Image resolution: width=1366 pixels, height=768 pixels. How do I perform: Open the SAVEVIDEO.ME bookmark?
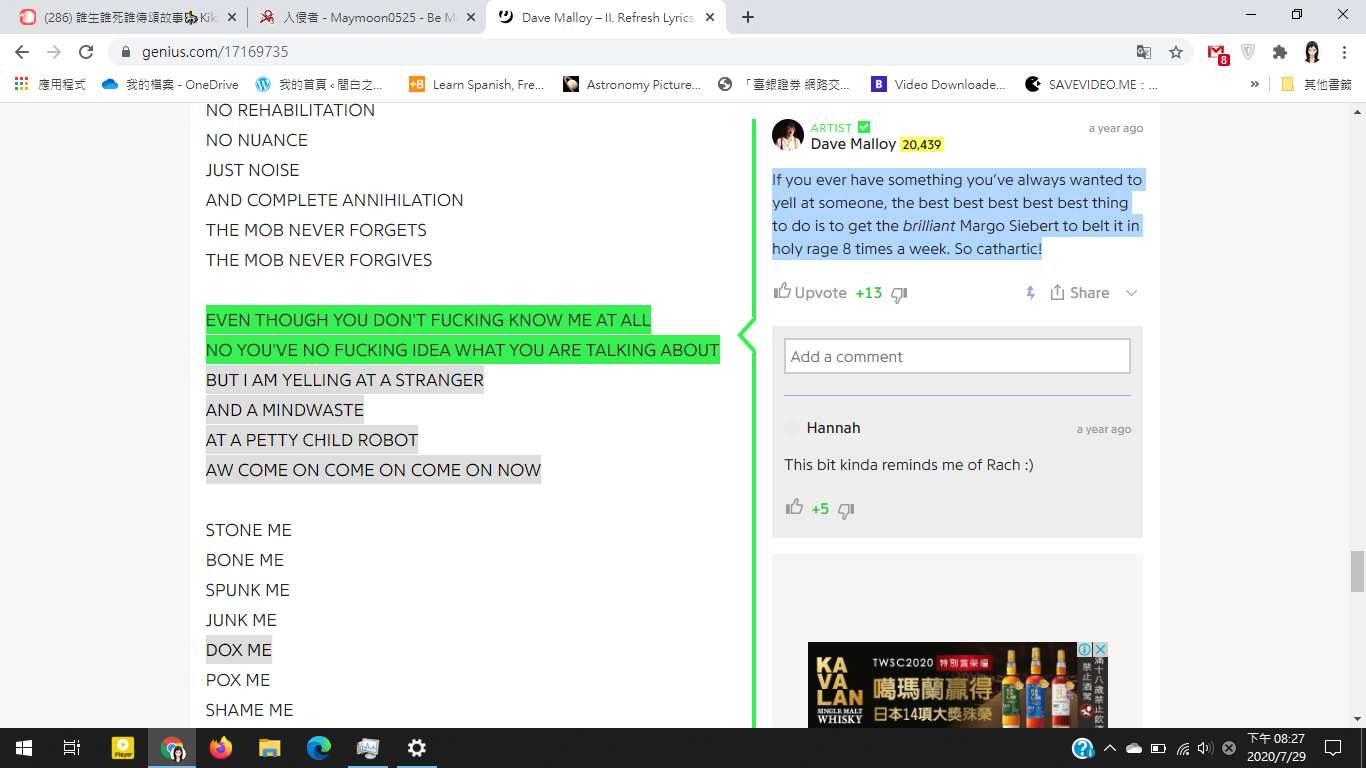(x=1091, y=85)
